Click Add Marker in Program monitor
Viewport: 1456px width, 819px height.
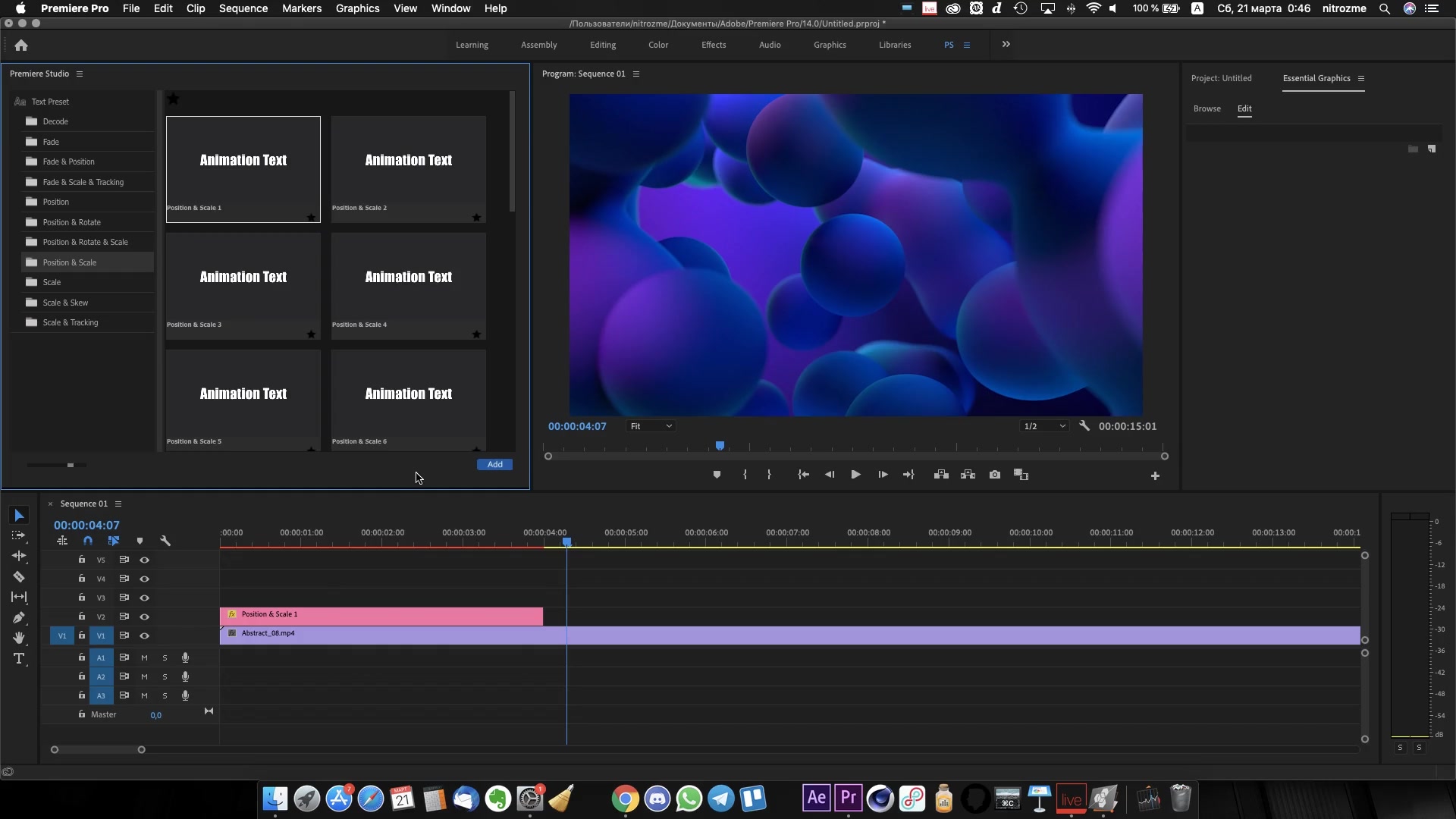717,475
